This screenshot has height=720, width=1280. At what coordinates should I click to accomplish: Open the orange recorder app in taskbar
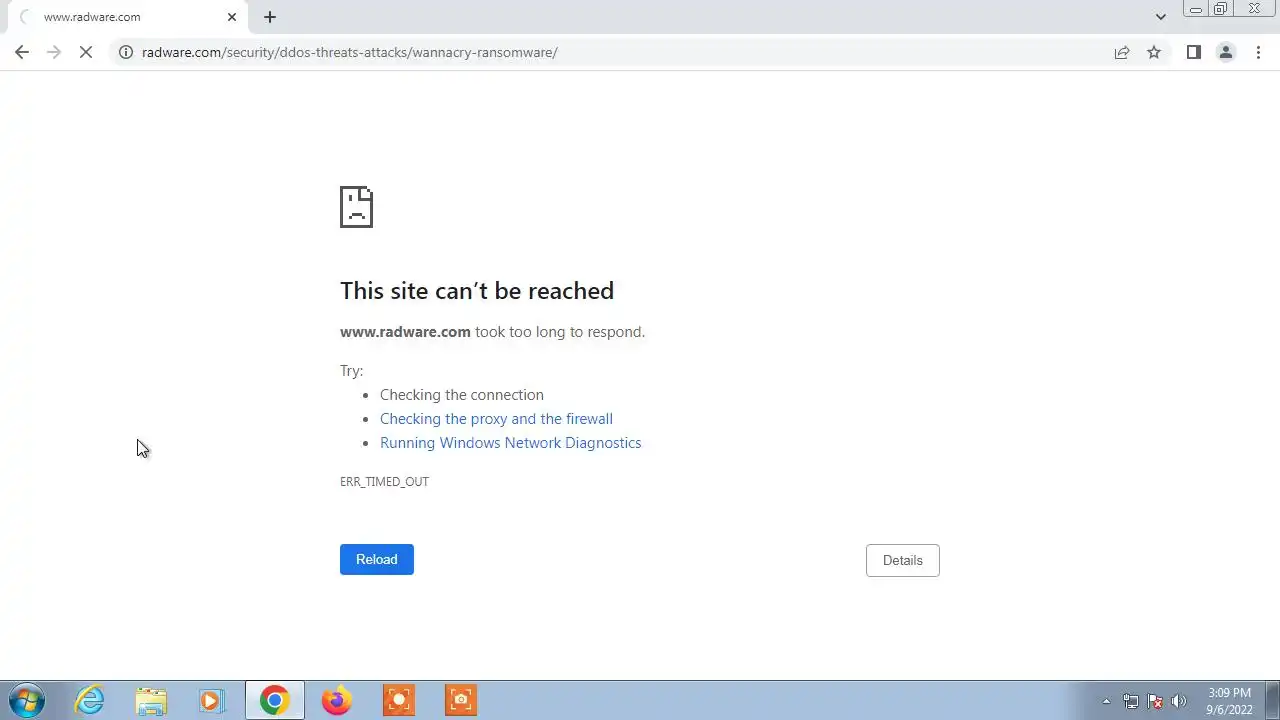click(x=399, y=700)
